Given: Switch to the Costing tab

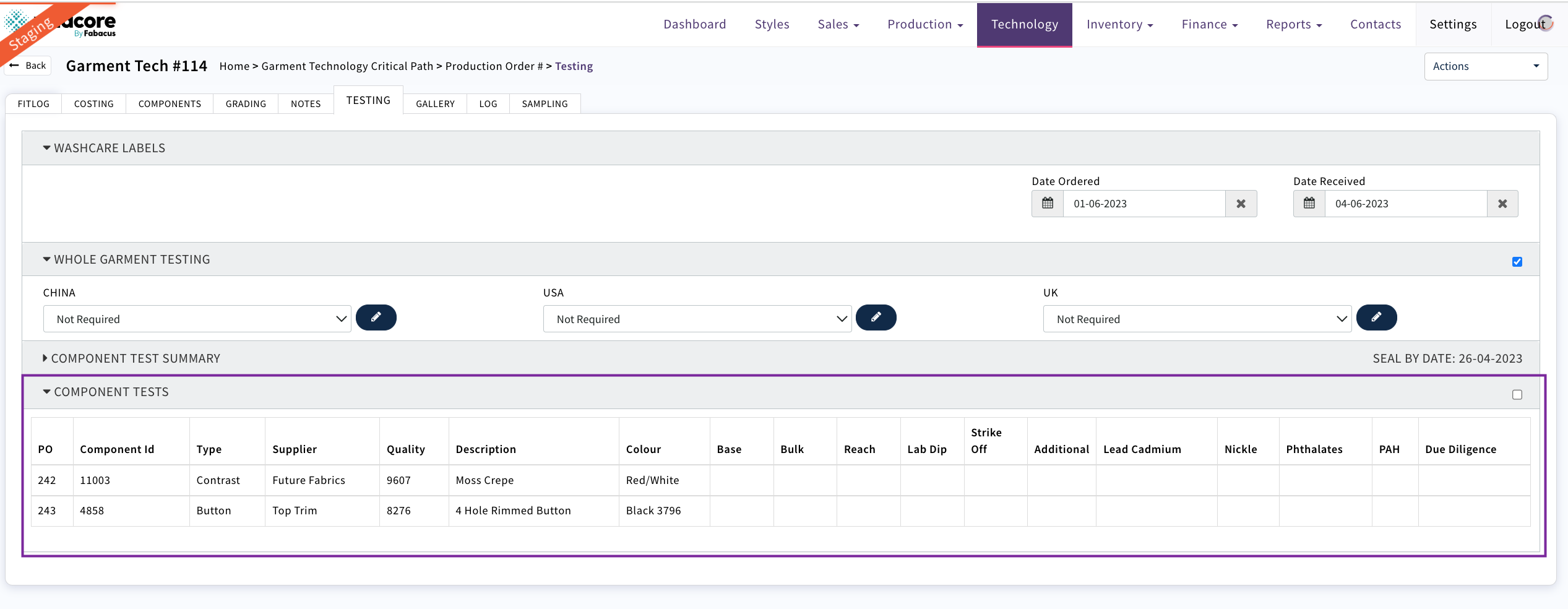Looking at the screenshot, I should pyautogui.click(x=93, y=103).
